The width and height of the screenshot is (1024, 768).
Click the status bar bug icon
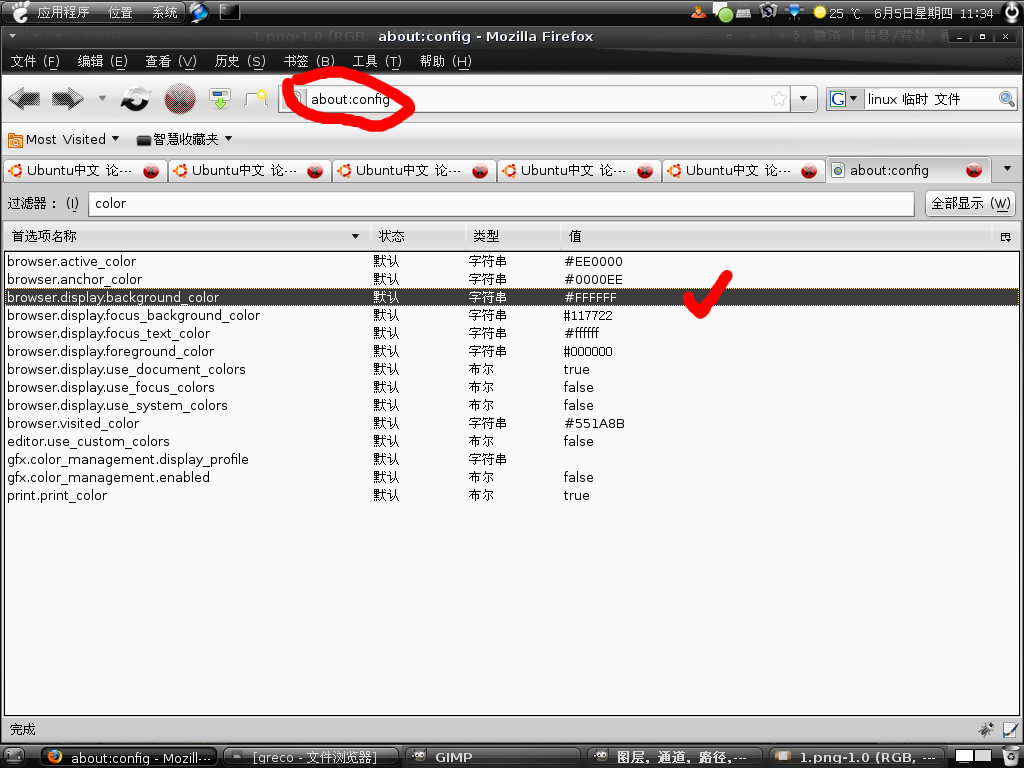click(986, 729)
